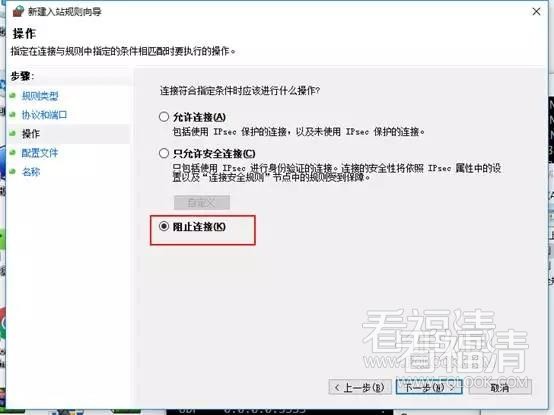Go to the 规则类型 step link
The image size is (554, 415).
pyautogui.click(x=40, y=96)
